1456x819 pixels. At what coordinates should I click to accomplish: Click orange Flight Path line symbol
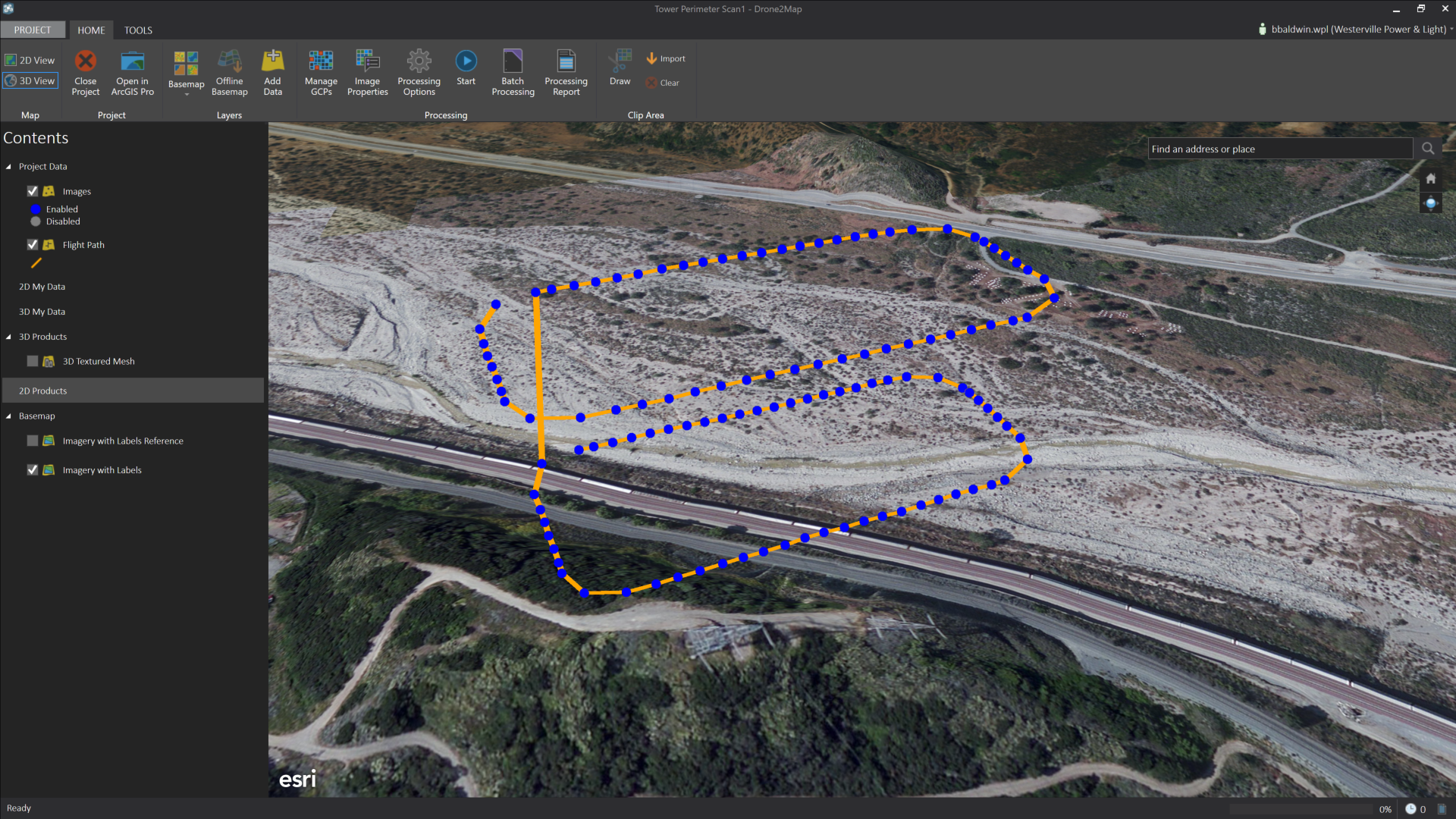click(36, 263)
